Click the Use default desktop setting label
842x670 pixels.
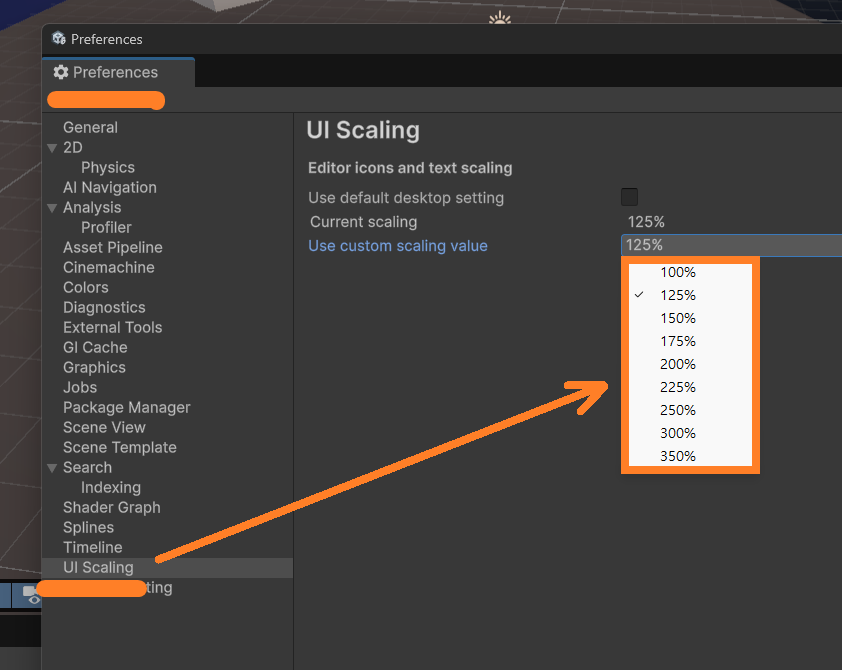[406, 198]
